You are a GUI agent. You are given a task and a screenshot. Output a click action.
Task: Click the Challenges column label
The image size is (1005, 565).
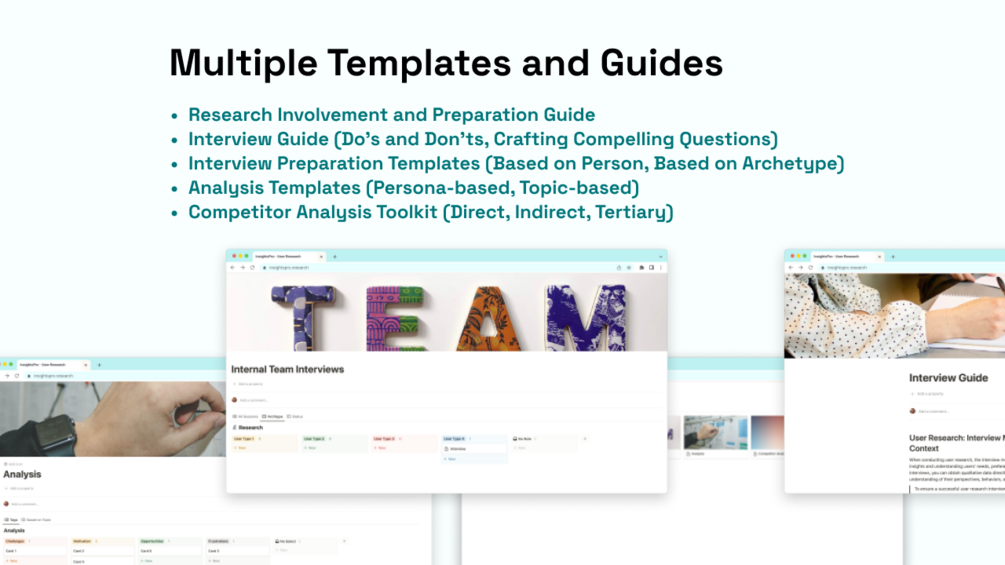click(15, 541)
